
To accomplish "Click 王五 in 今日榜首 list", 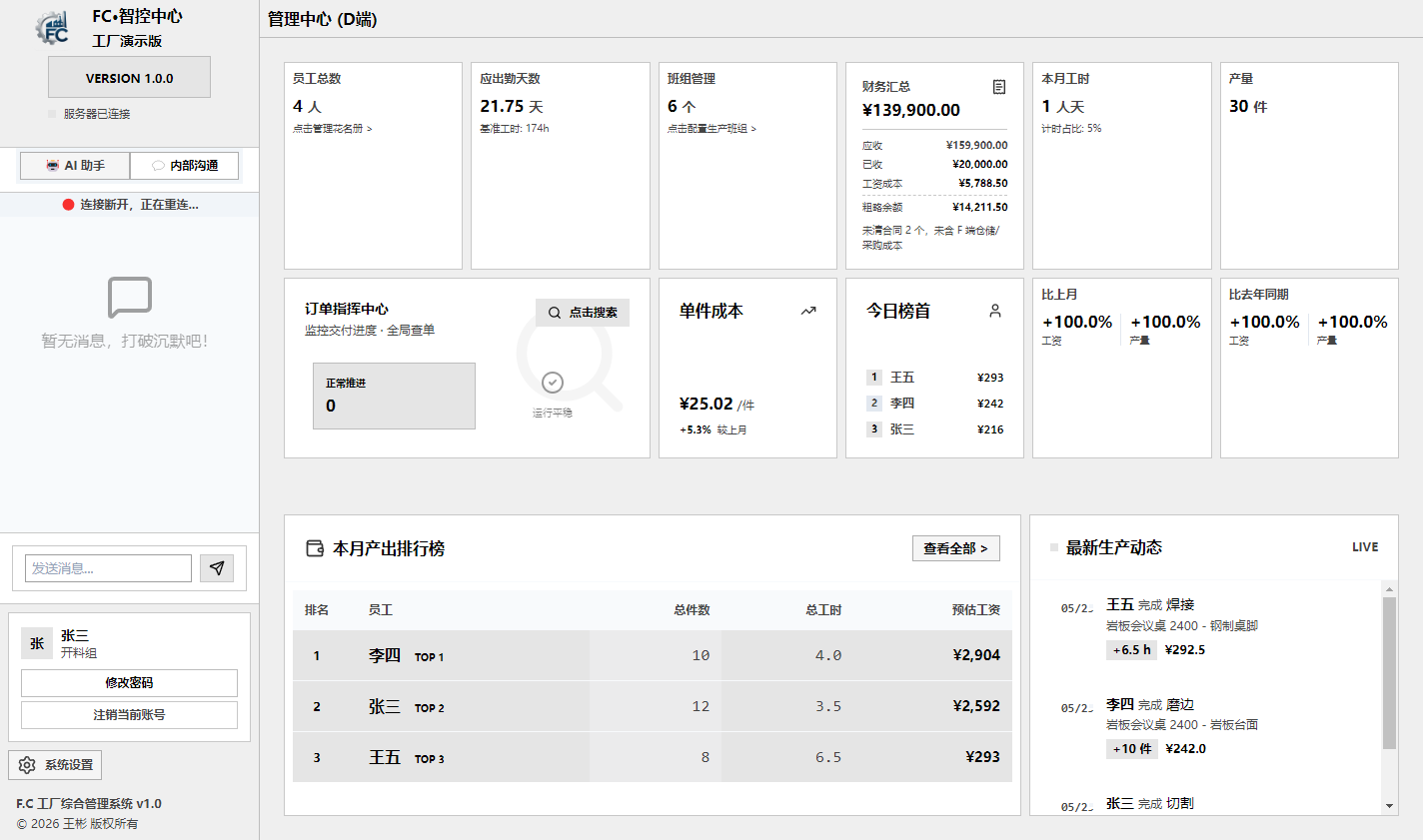I will [902, 378].
